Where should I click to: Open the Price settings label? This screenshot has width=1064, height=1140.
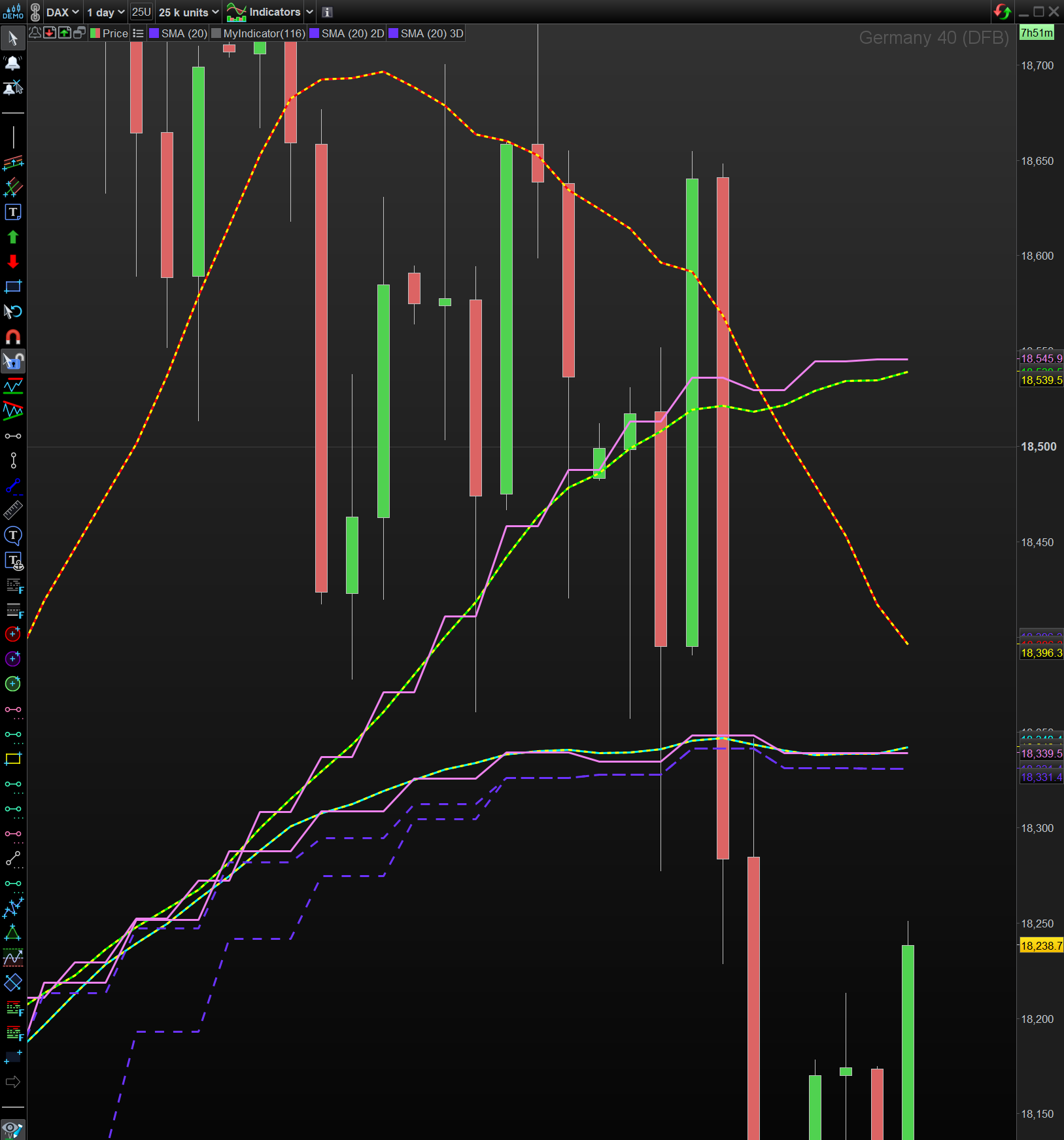(x=109, y=33)
